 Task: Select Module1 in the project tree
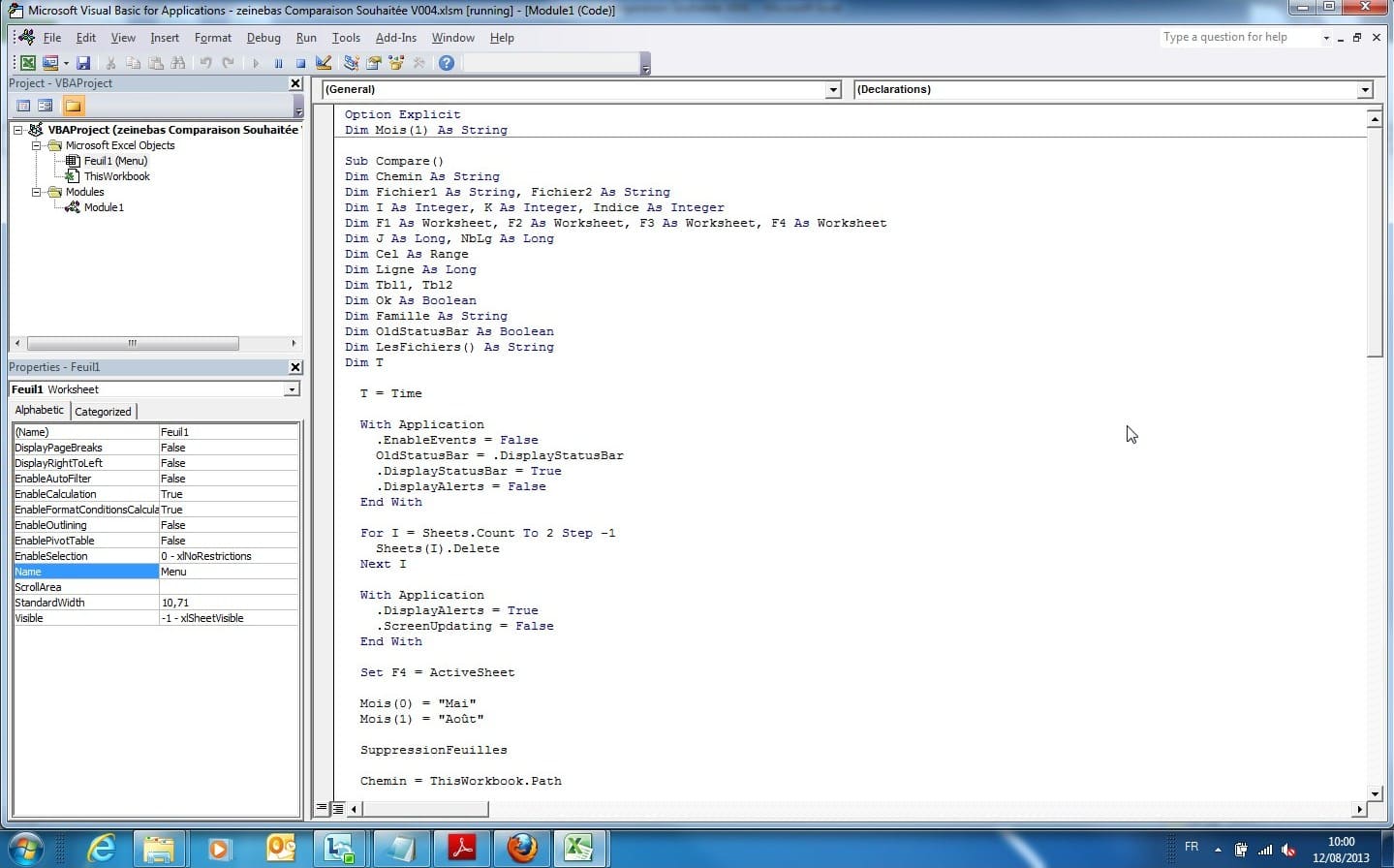click(x=104, y=207)
